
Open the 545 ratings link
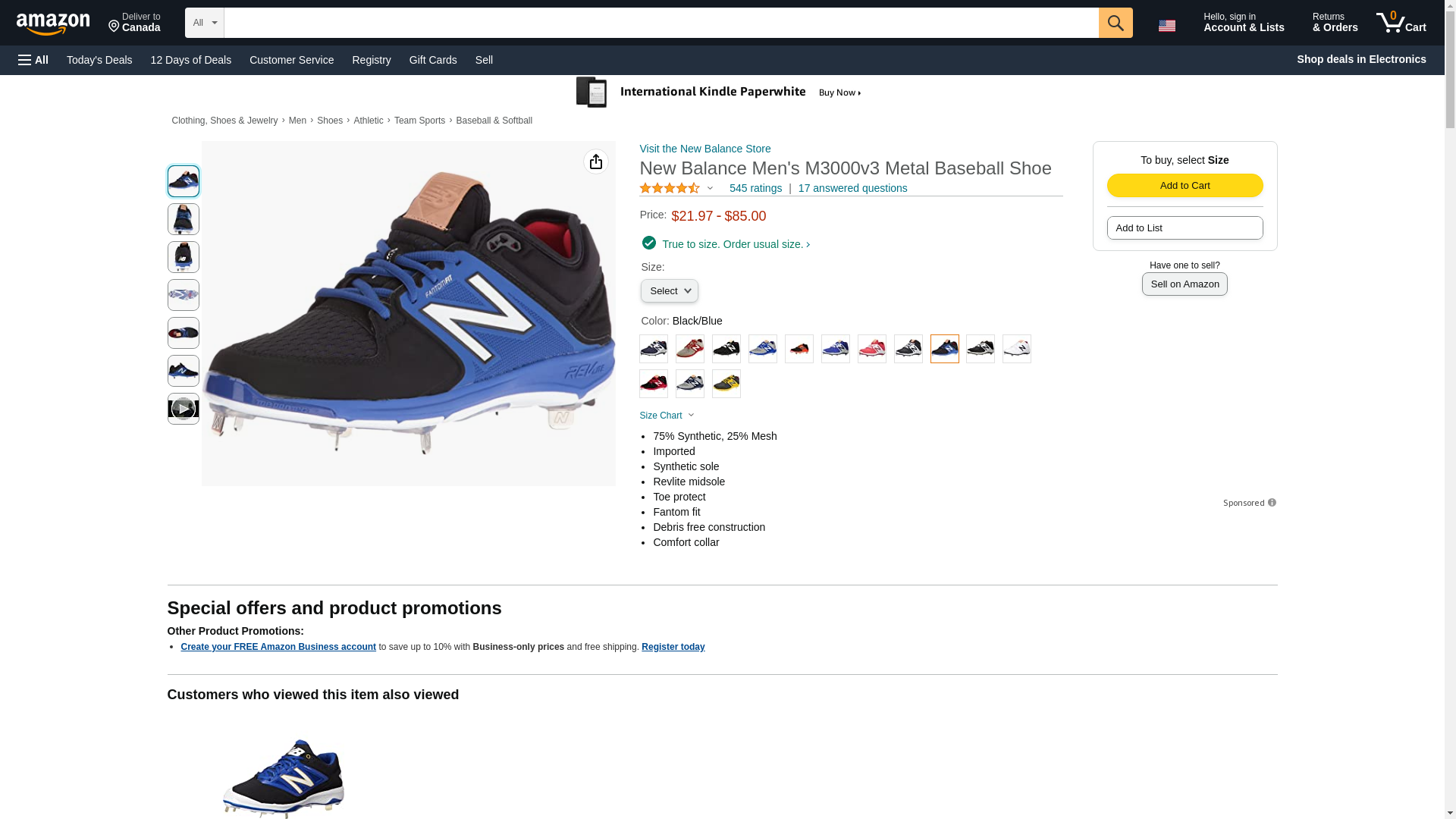755,188
